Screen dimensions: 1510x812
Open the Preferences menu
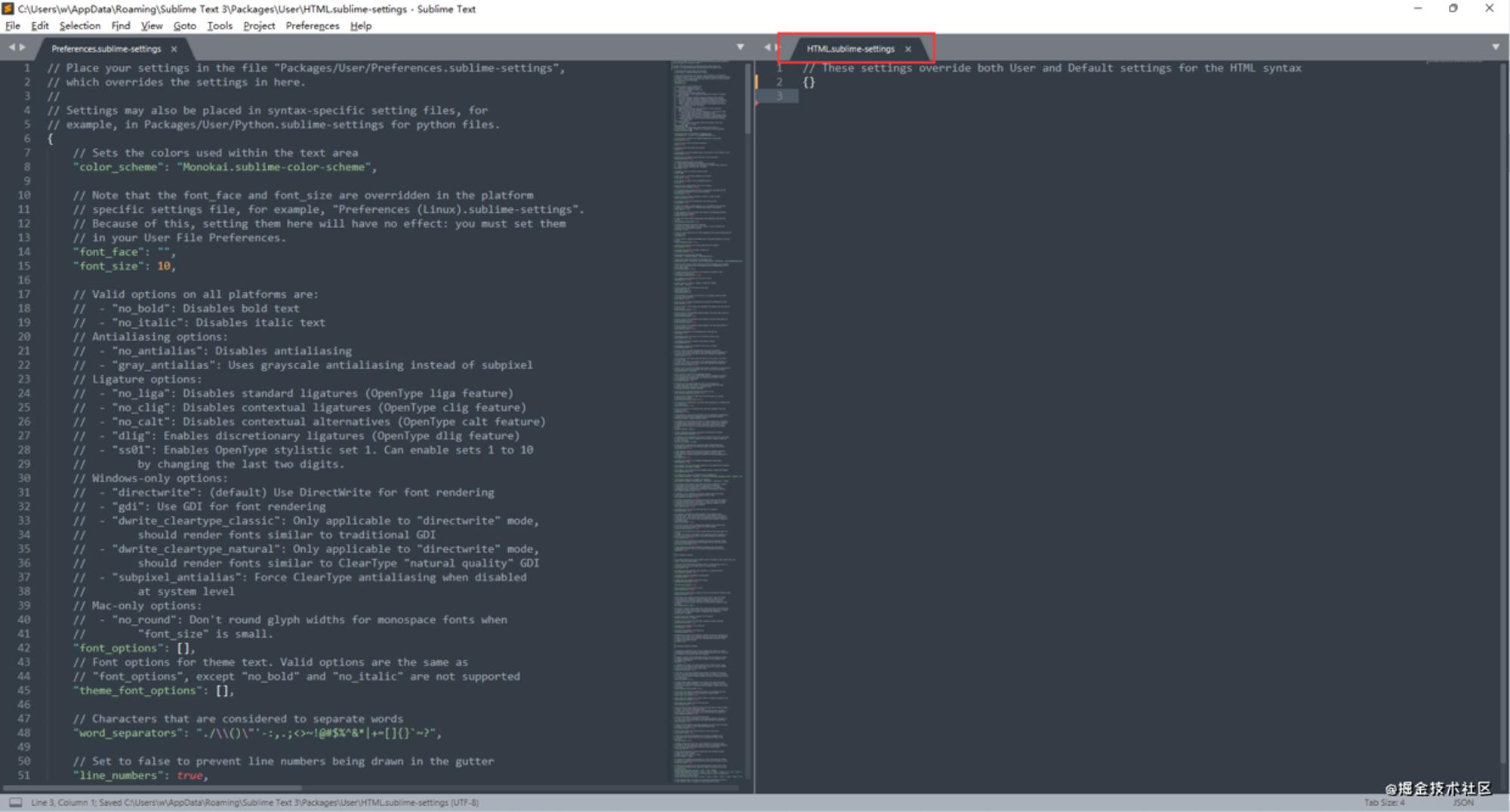(x=312, y=26)
